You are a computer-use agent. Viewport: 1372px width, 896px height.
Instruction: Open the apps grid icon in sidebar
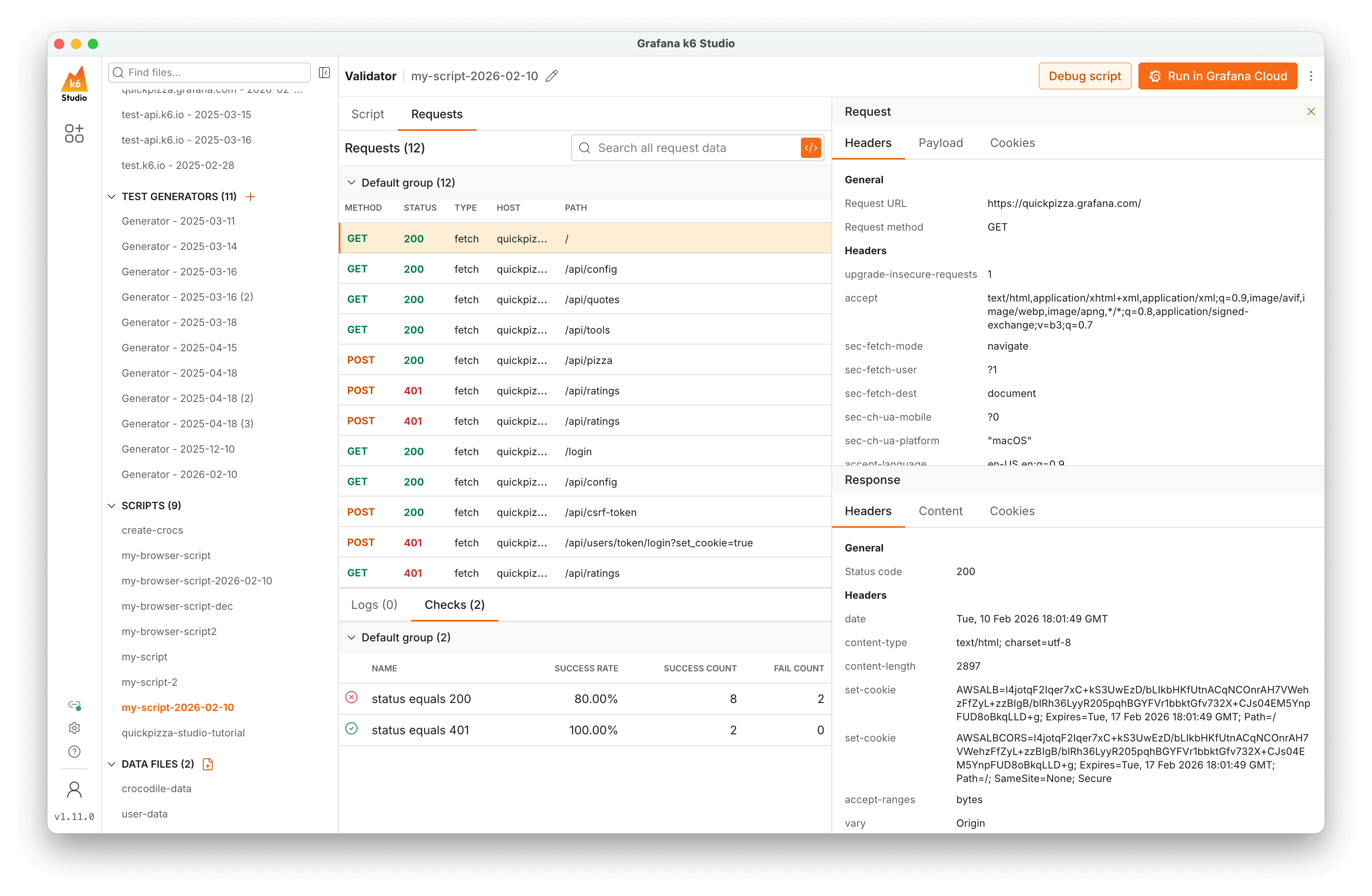tap(74, 134)
